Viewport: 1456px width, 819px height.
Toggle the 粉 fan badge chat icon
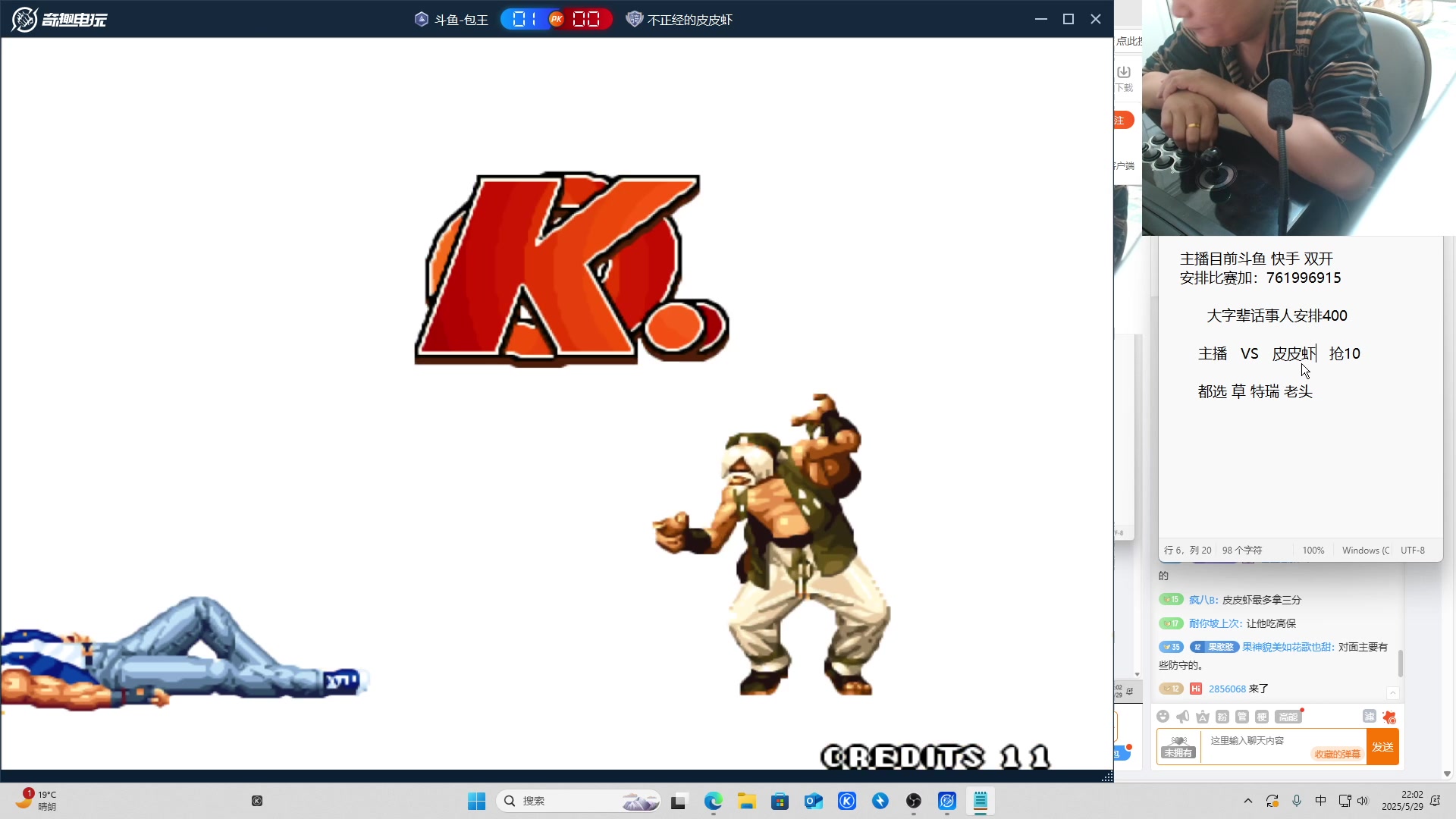1222,717
